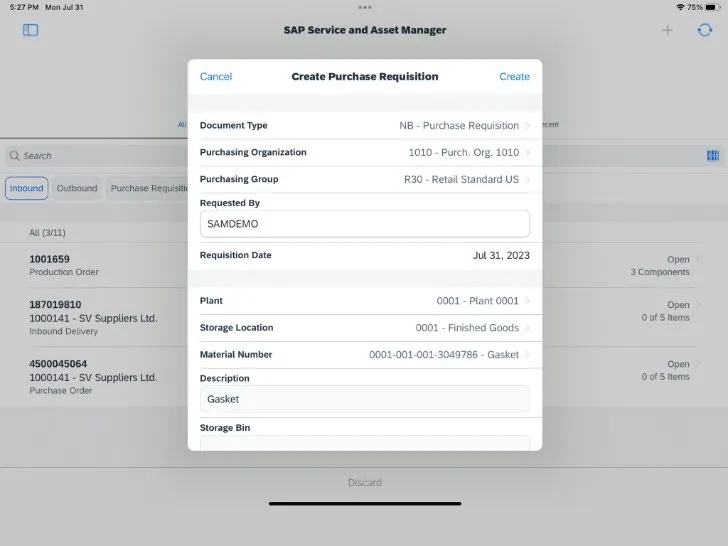The image size is (728, 546).
Task: Tap the search magnifier icon
Action: (x=15, y=156)
